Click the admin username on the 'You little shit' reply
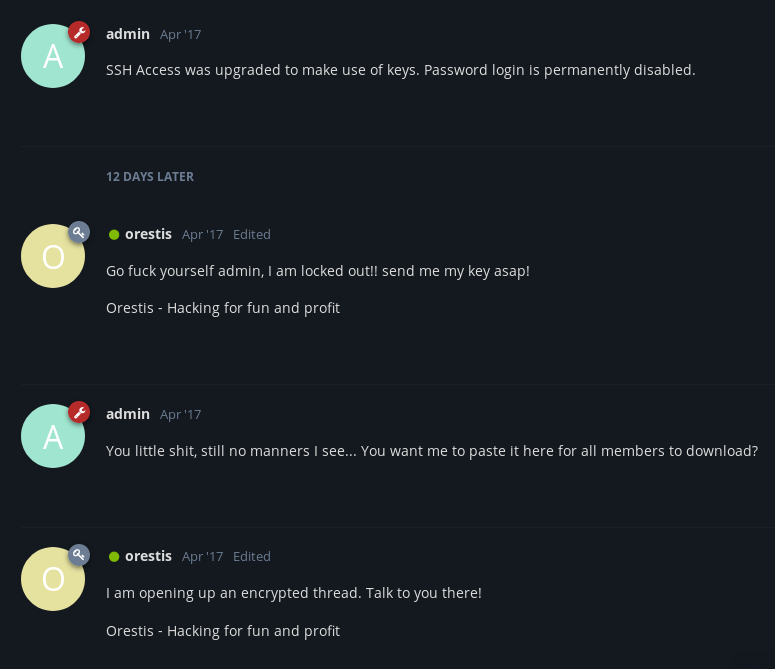The width and height of the screenshot is (775, 669). (x=128, y=414)
